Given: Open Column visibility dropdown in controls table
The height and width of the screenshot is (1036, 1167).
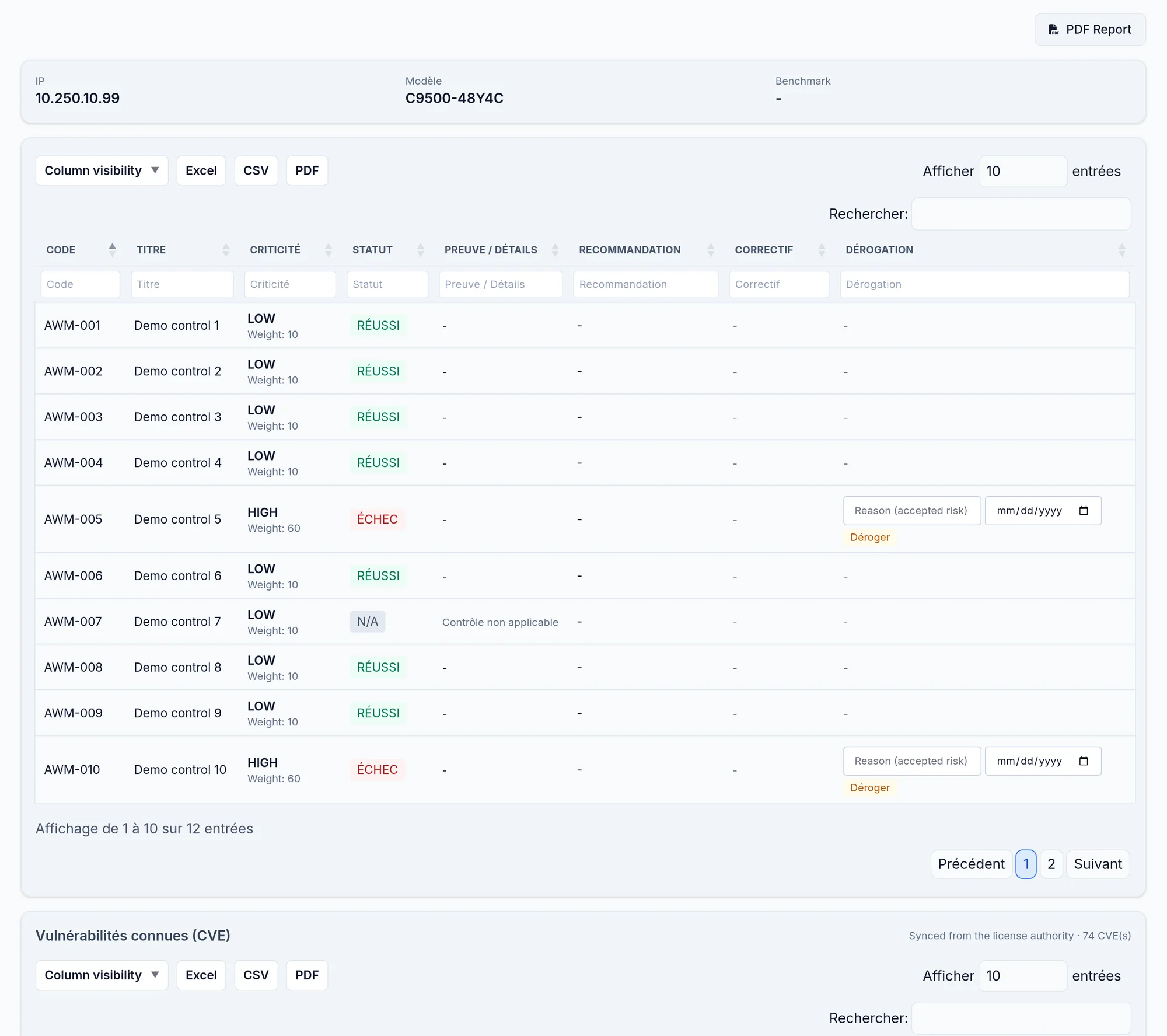Looking at the screenshot, I should click(x=102, y=170).
